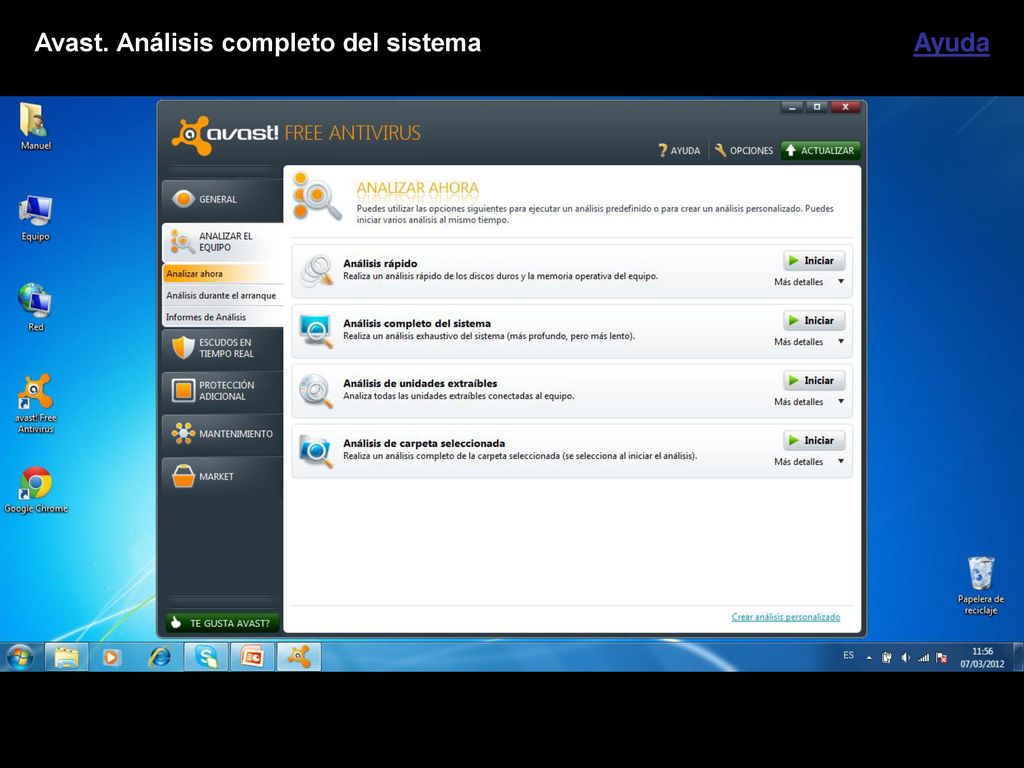Open Análisis durante el arranque
This screenshot has height=768, width=1024.
[223, 295]
